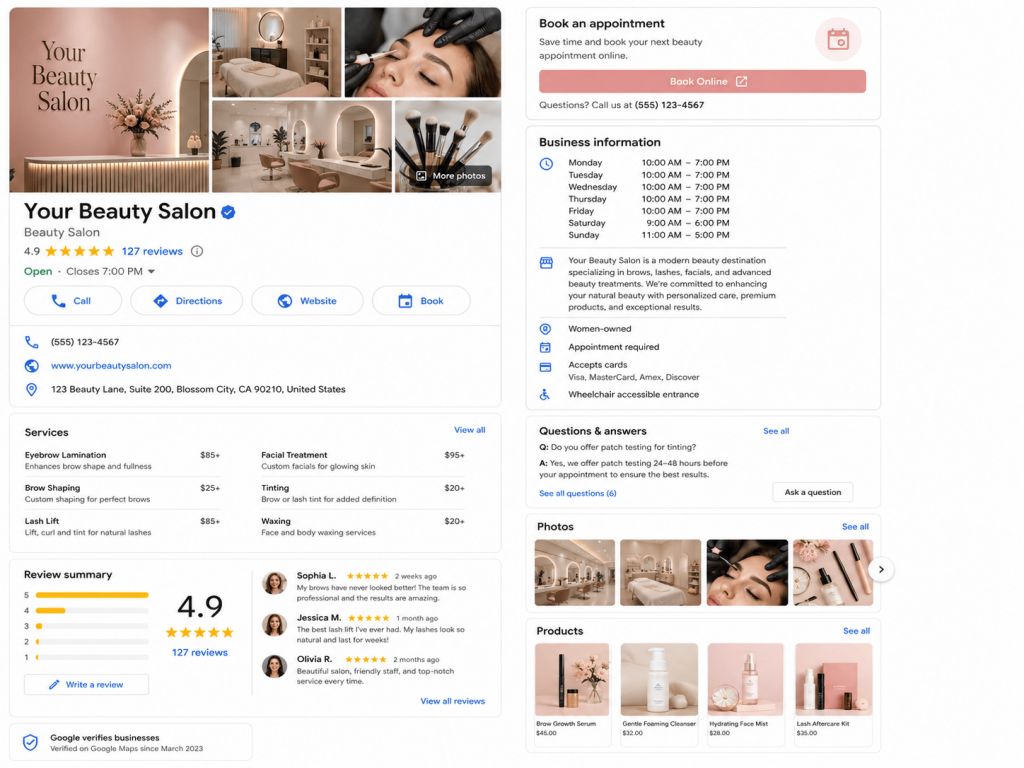Open the Lash Aftercare Kit product
This screenshot has width=1024, height=768.
833,694
